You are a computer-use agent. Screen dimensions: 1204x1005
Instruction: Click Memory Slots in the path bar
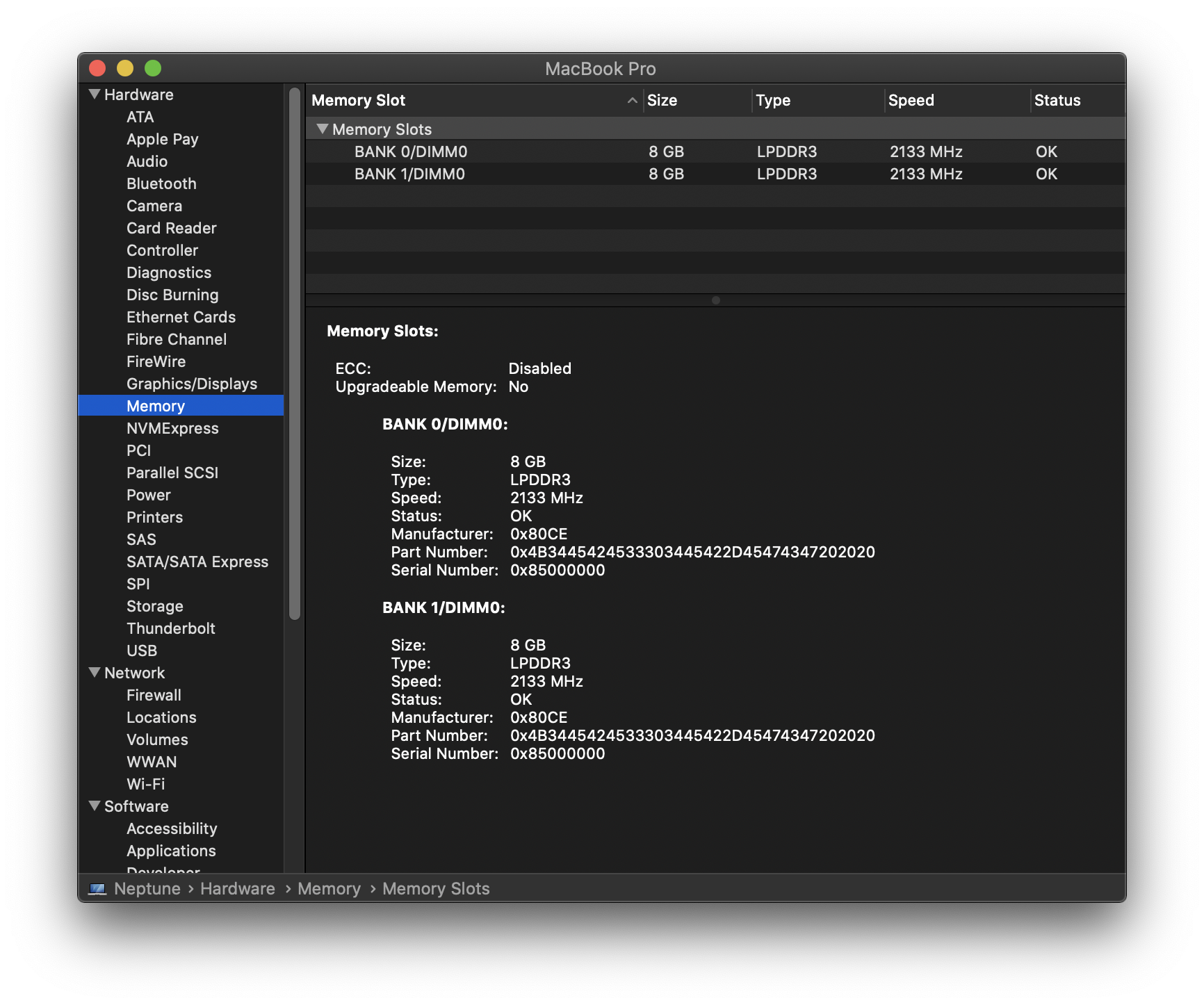(x=436, y=889)
